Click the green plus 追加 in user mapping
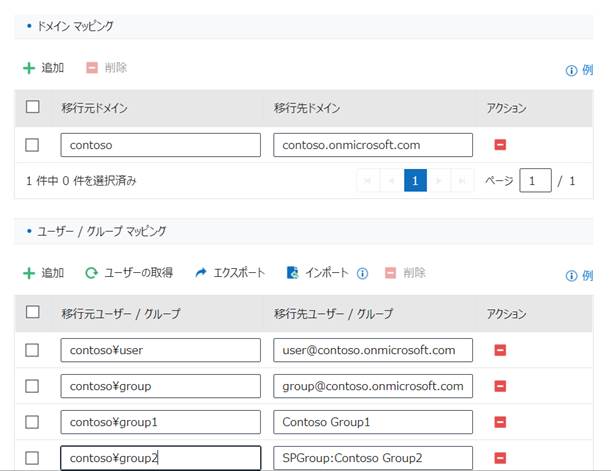Screen dimensions: 611x471 tap(43, 273)
